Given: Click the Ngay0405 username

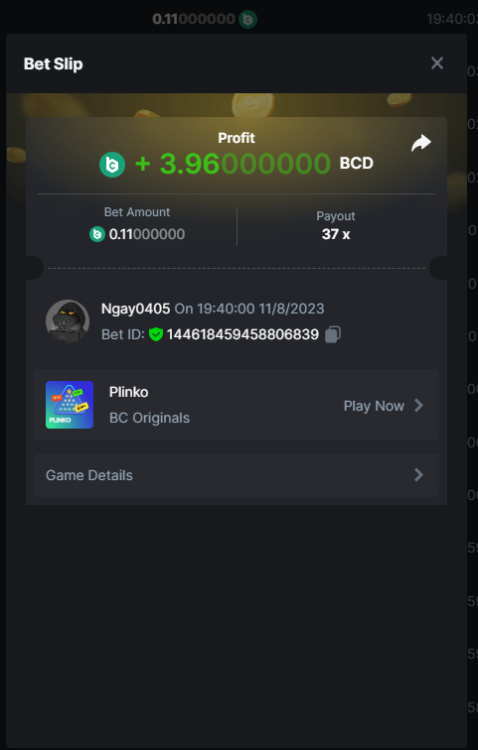Looking at the screenshot, I should (135, 309).
